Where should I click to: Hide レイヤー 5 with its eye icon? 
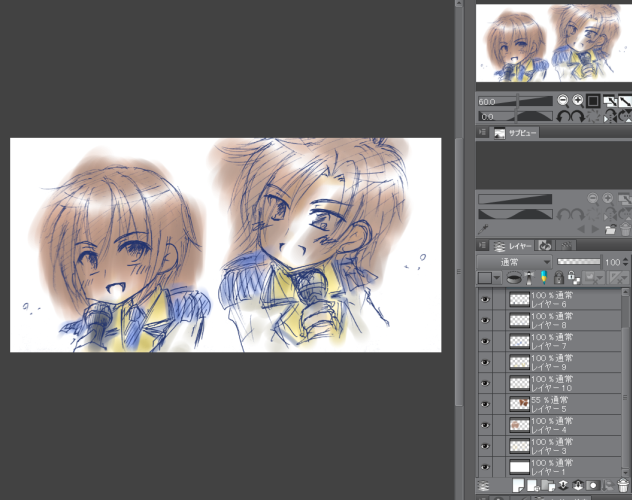click(485, 404)
